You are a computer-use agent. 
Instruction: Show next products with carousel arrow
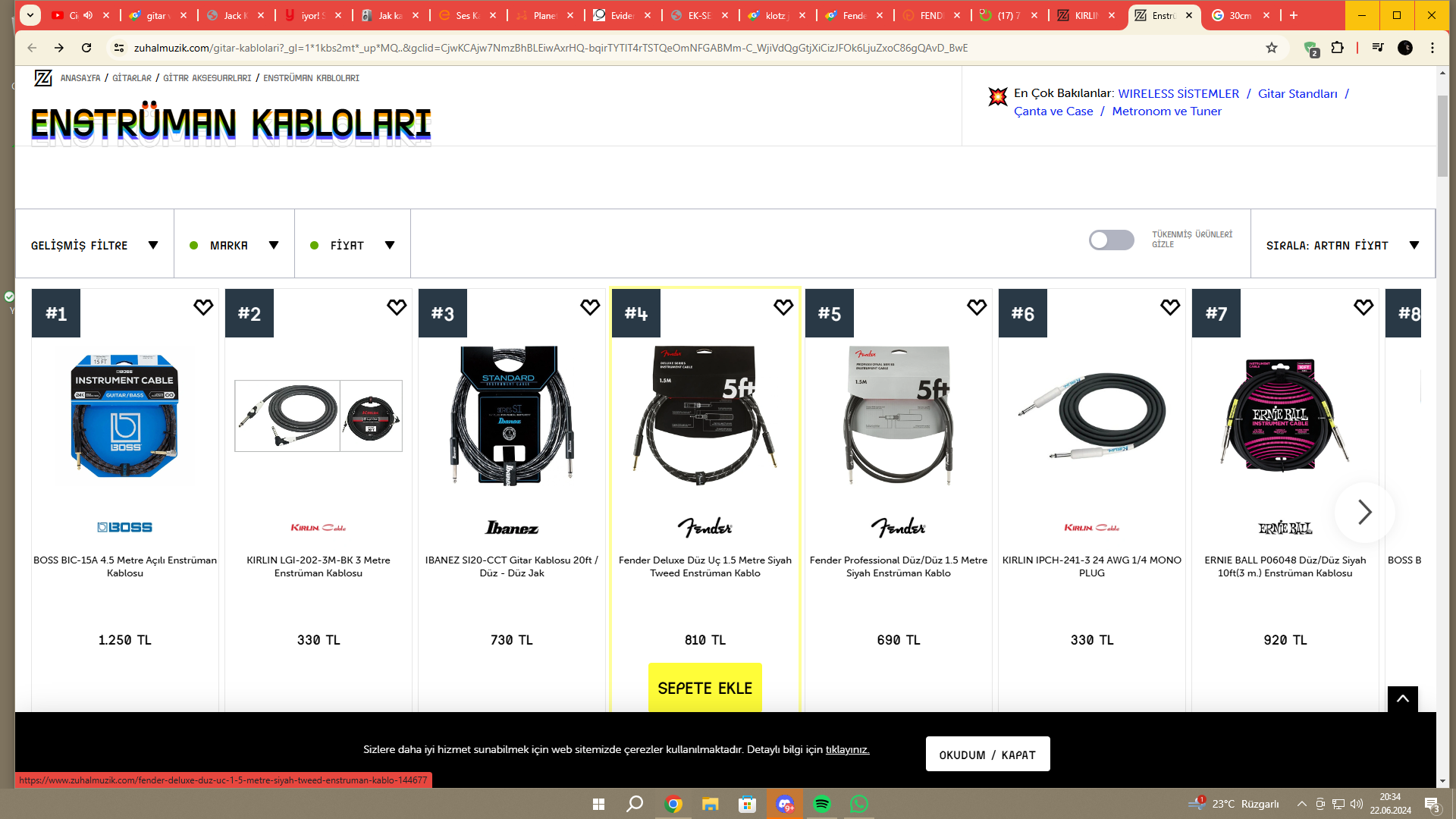coord(1364,513)
